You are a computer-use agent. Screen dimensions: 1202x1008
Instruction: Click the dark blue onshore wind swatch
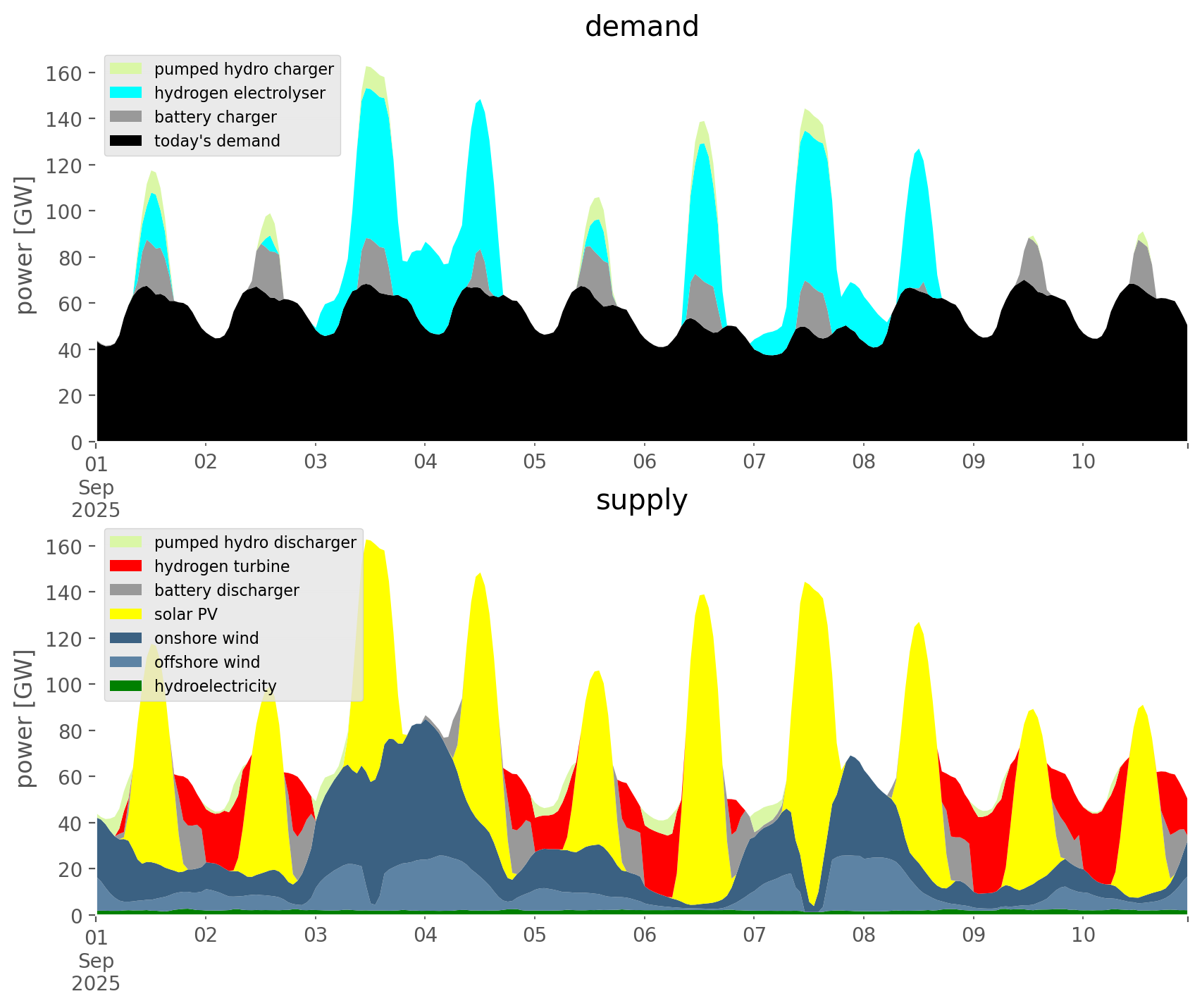126,638
